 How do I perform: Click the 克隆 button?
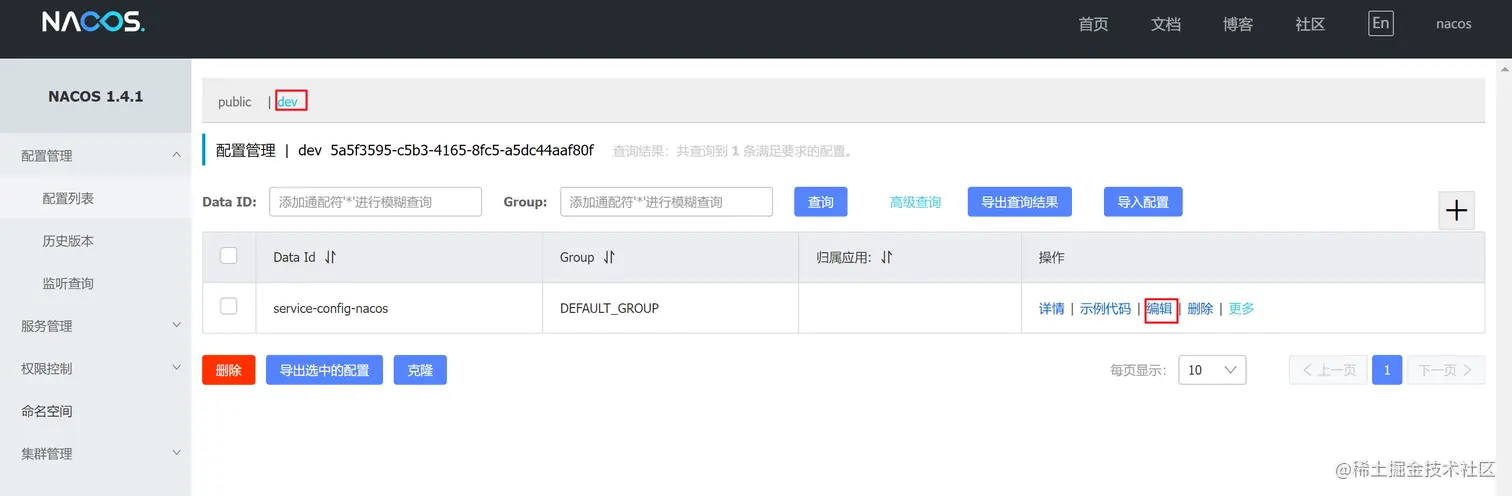pyautogui.click(x=420, y=370)
